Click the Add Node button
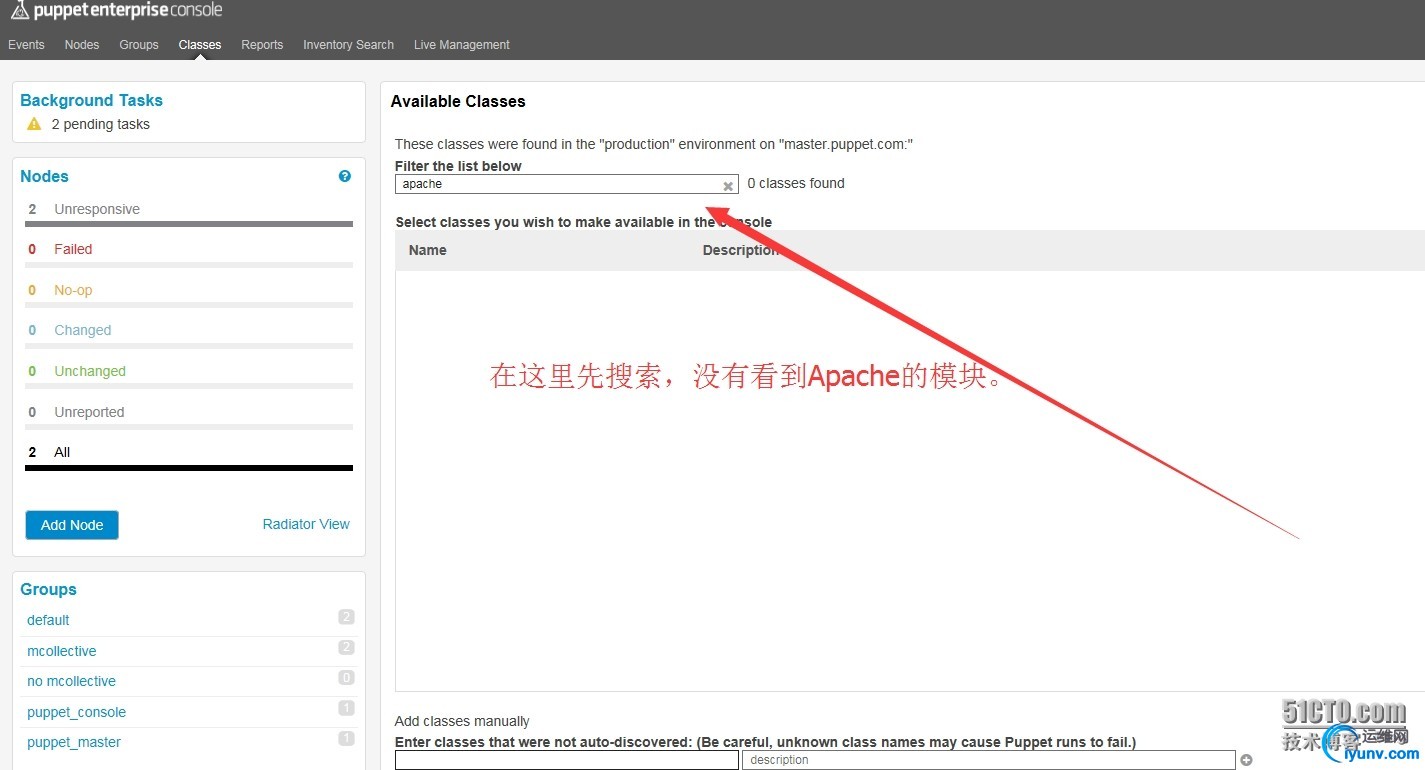Viewport: 1425px width, 770px height. [x=72, y=525]
